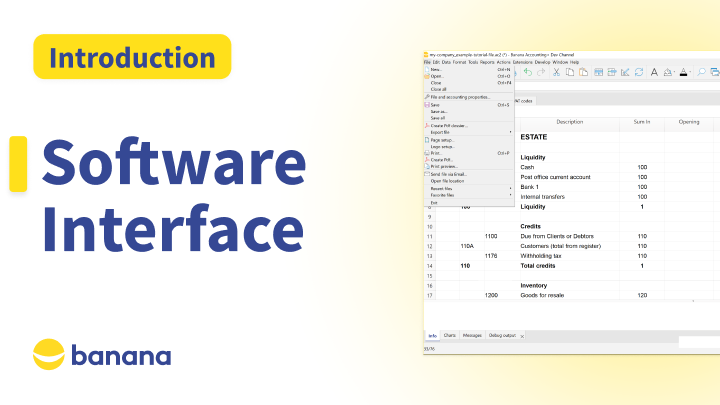Switch to the VAT codes table tab
Viewport: 720px width, 405px height.
(524, 101)
